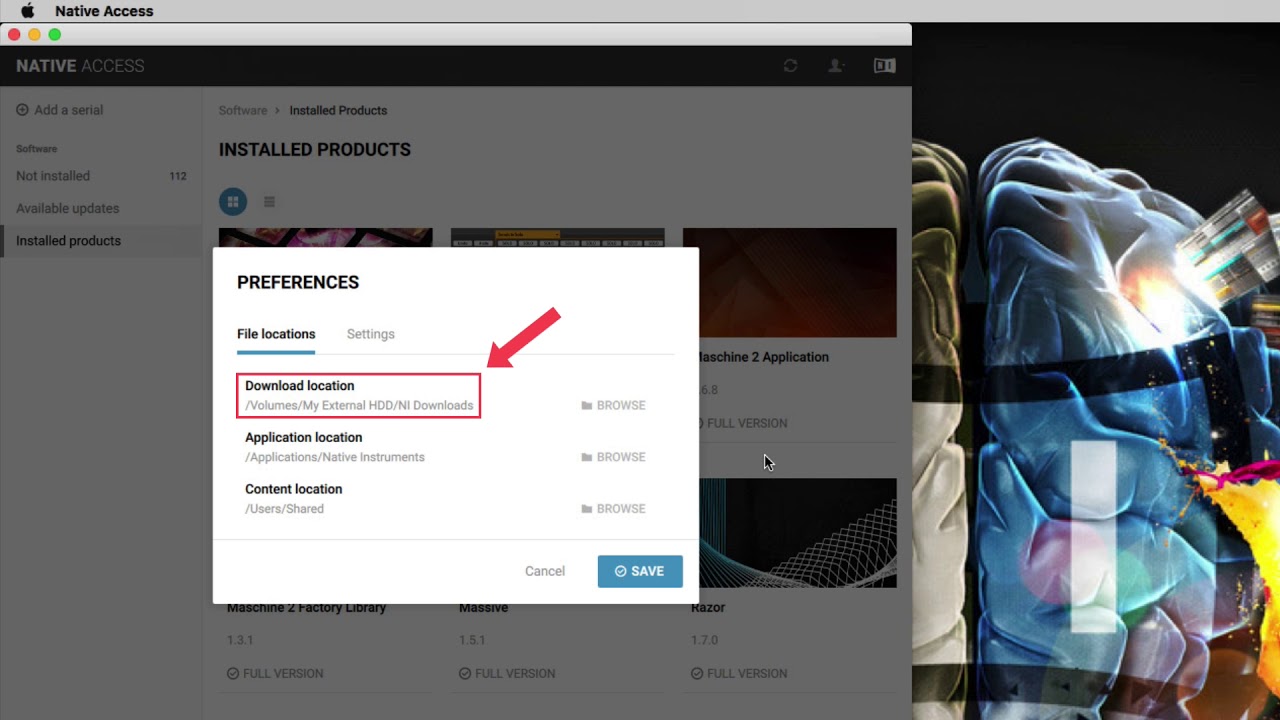Click the Add a serial plus icon
This screenshot has height=720, width=1280.
[x=22, y=110]
